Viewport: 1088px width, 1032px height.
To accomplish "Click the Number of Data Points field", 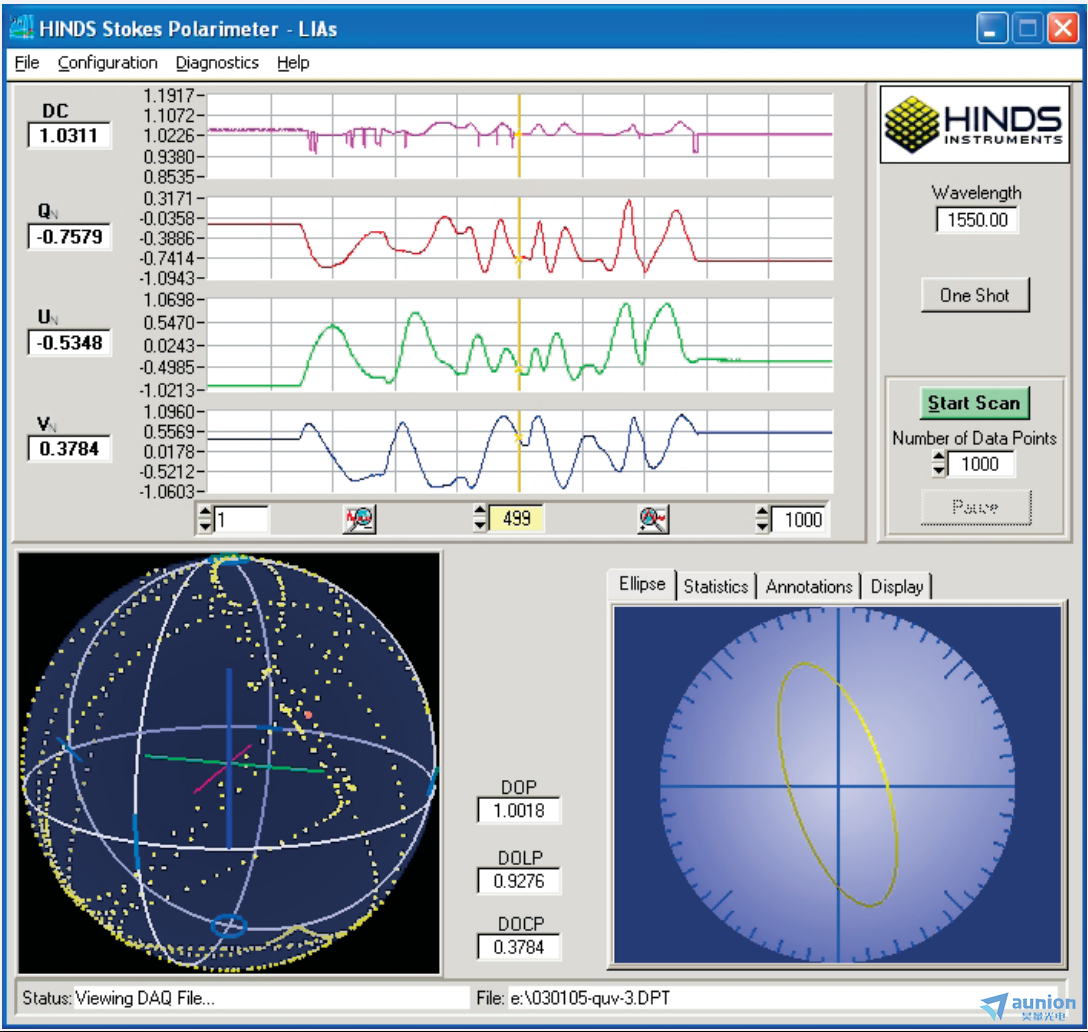I will click(x=980, y=464).
